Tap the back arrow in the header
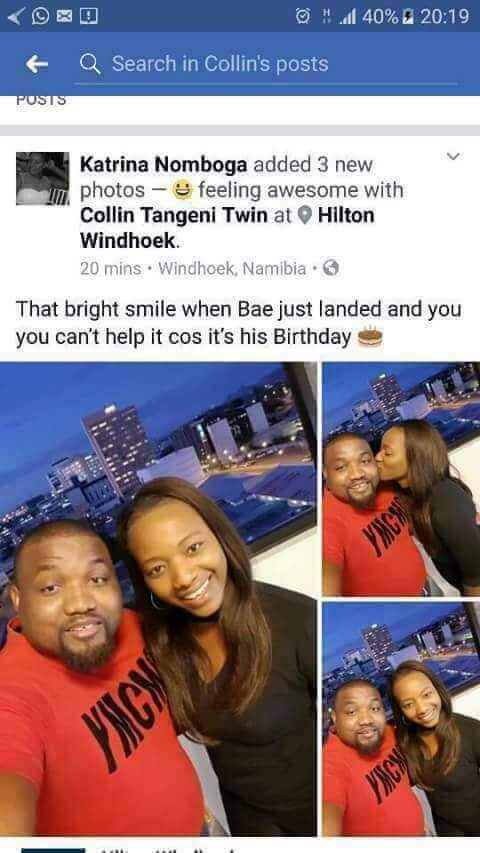480x853 pixels. click(x=37, y=65)
